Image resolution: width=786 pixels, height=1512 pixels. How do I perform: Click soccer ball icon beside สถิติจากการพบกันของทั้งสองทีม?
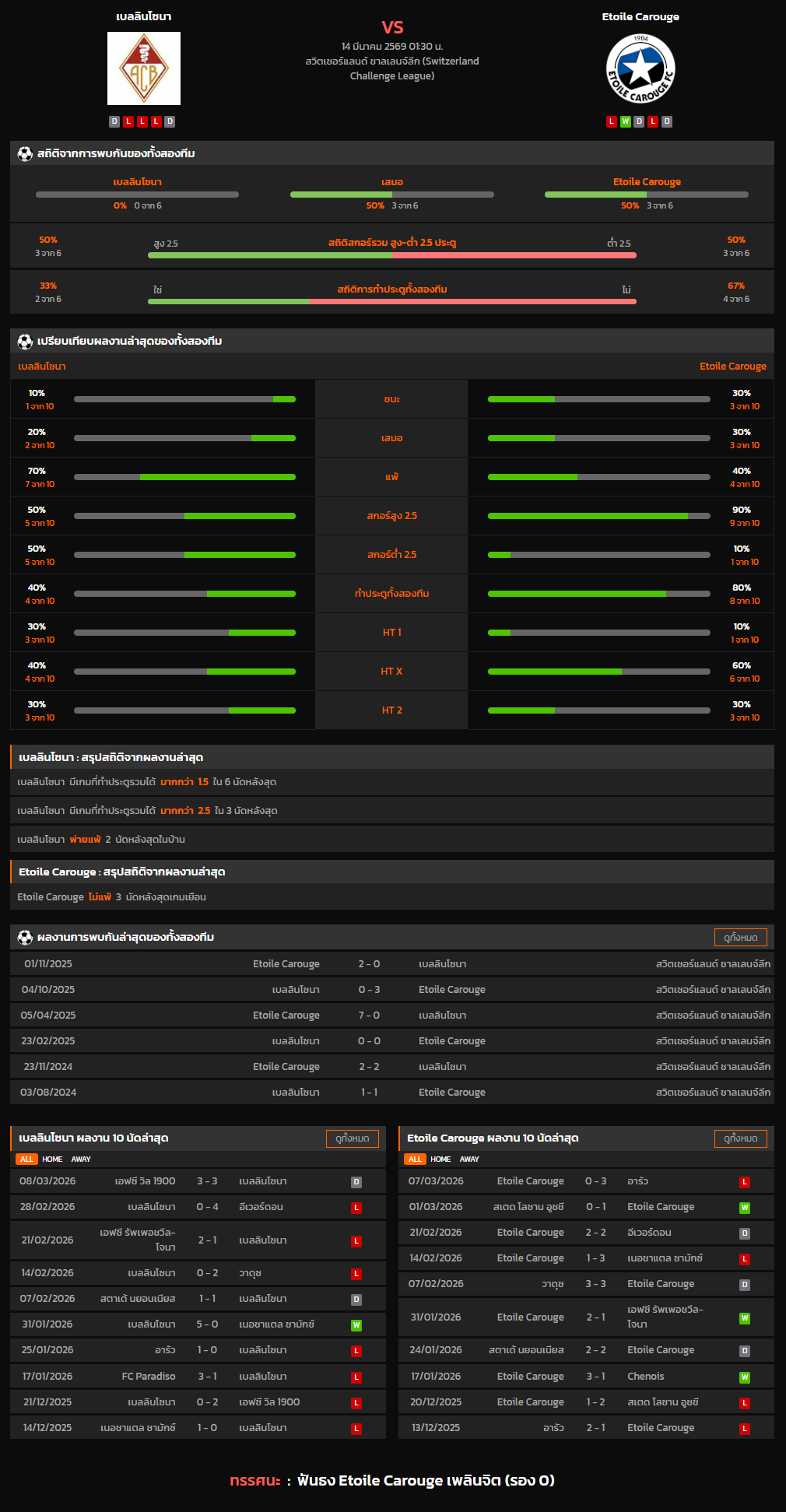click(25, 154)
